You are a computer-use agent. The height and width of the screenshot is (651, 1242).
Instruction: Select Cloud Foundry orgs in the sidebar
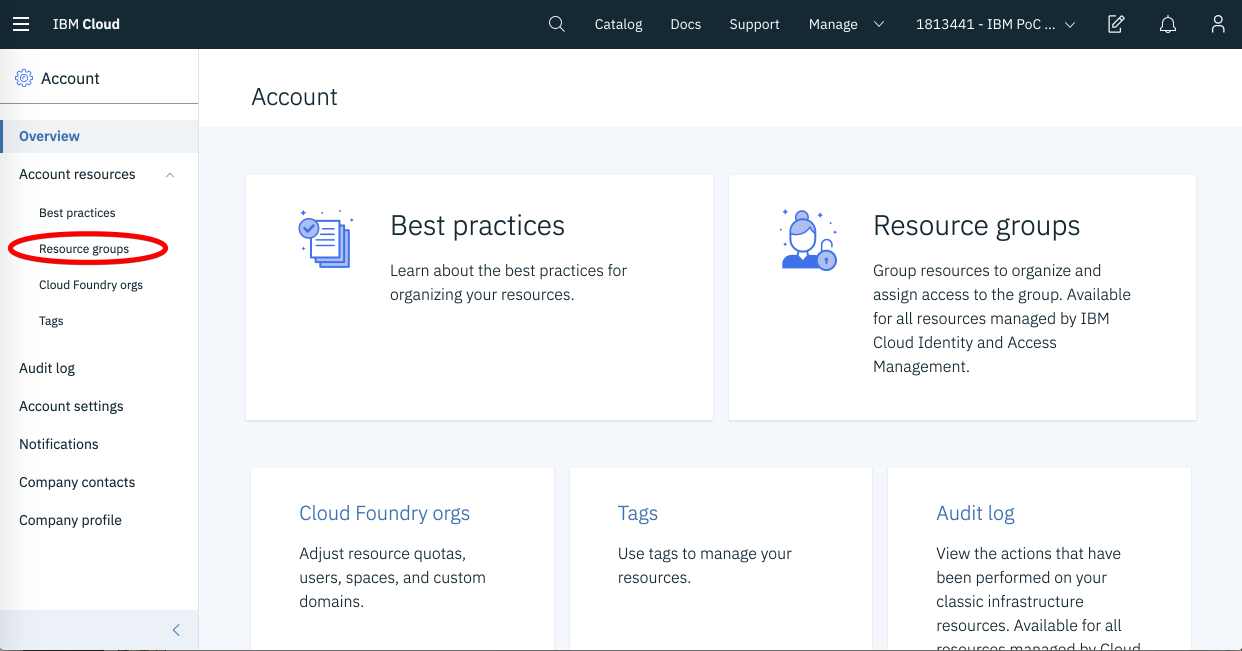click(x=91, y=285)
